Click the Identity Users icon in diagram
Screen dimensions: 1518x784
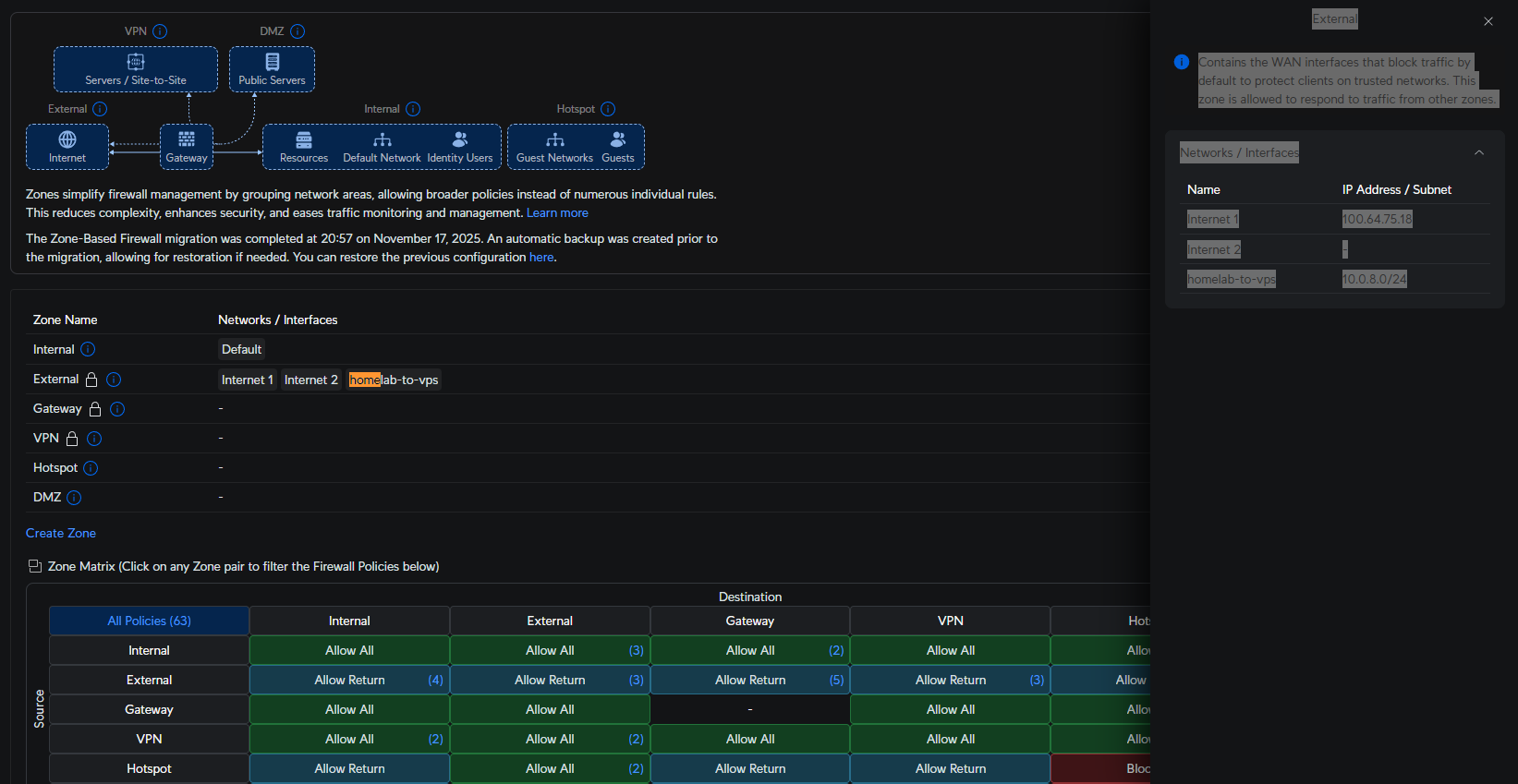(x=459, y=139)
